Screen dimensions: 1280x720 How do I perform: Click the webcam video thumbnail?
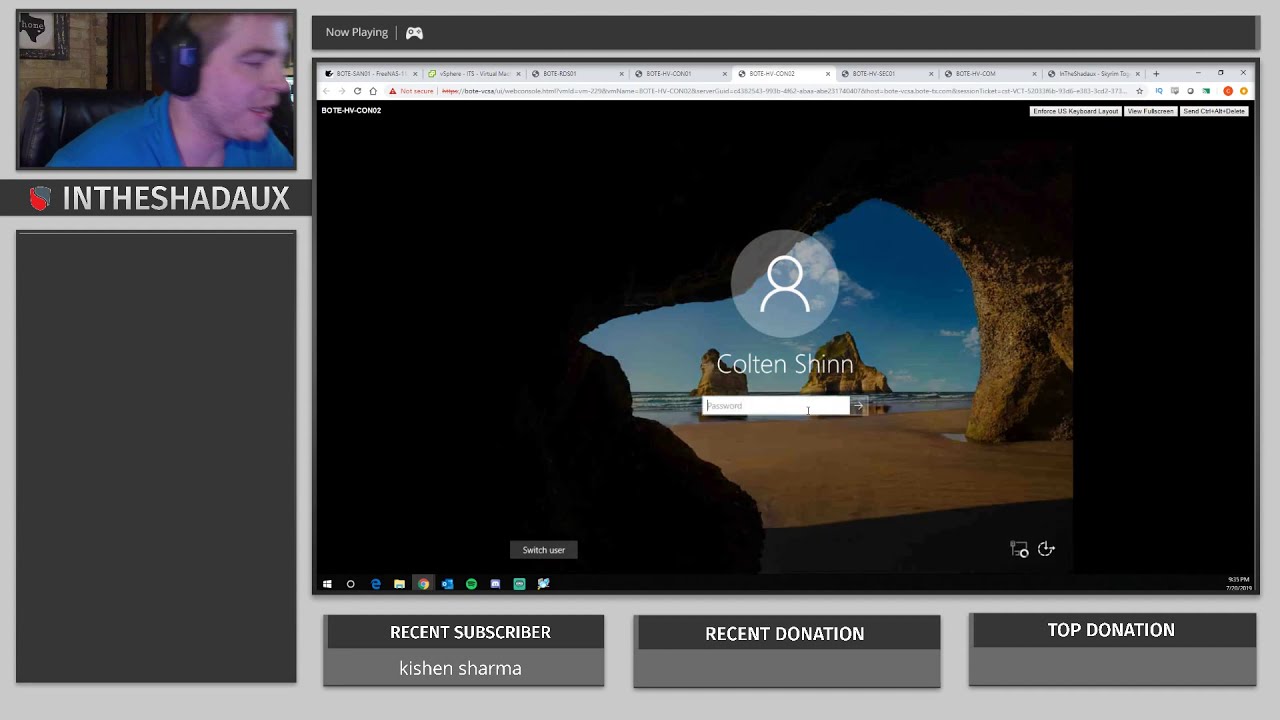tap(156, 90)
